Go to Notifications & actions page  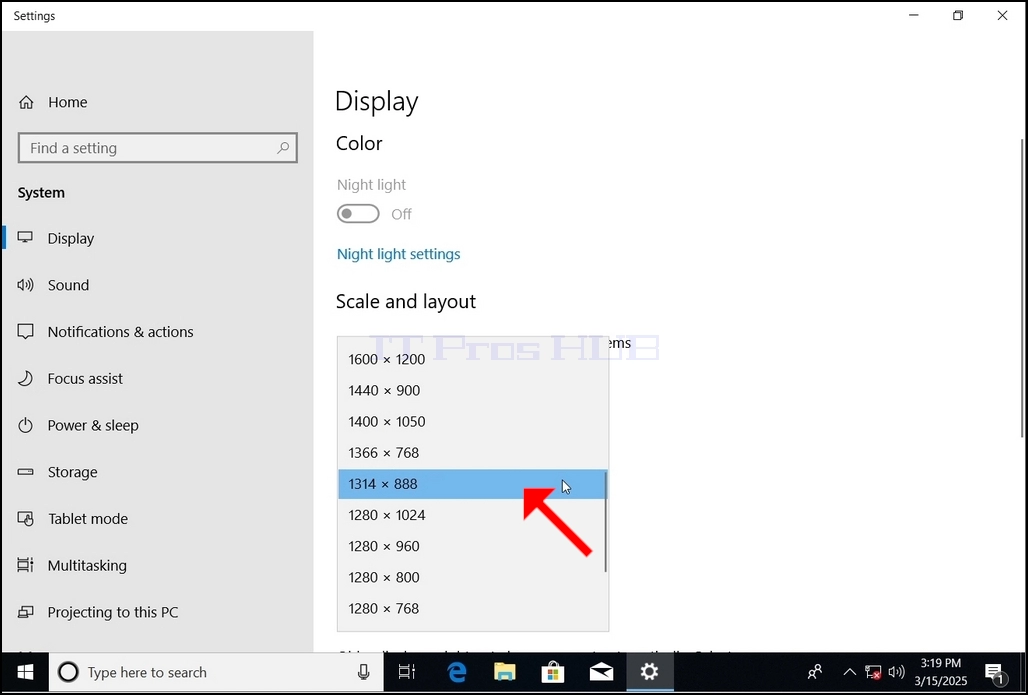click(120, 332)
